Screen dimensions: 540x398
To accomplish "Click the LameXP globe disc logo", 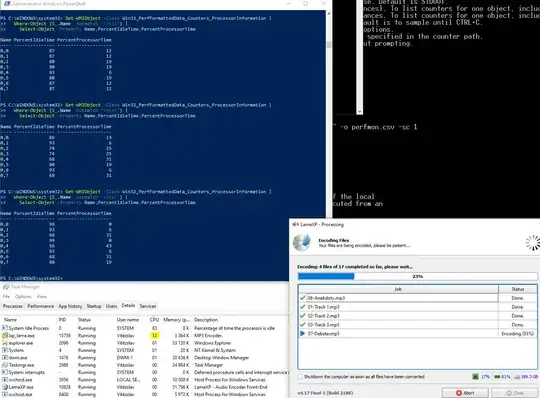I will pyautogui.click(x=302, y=242).
